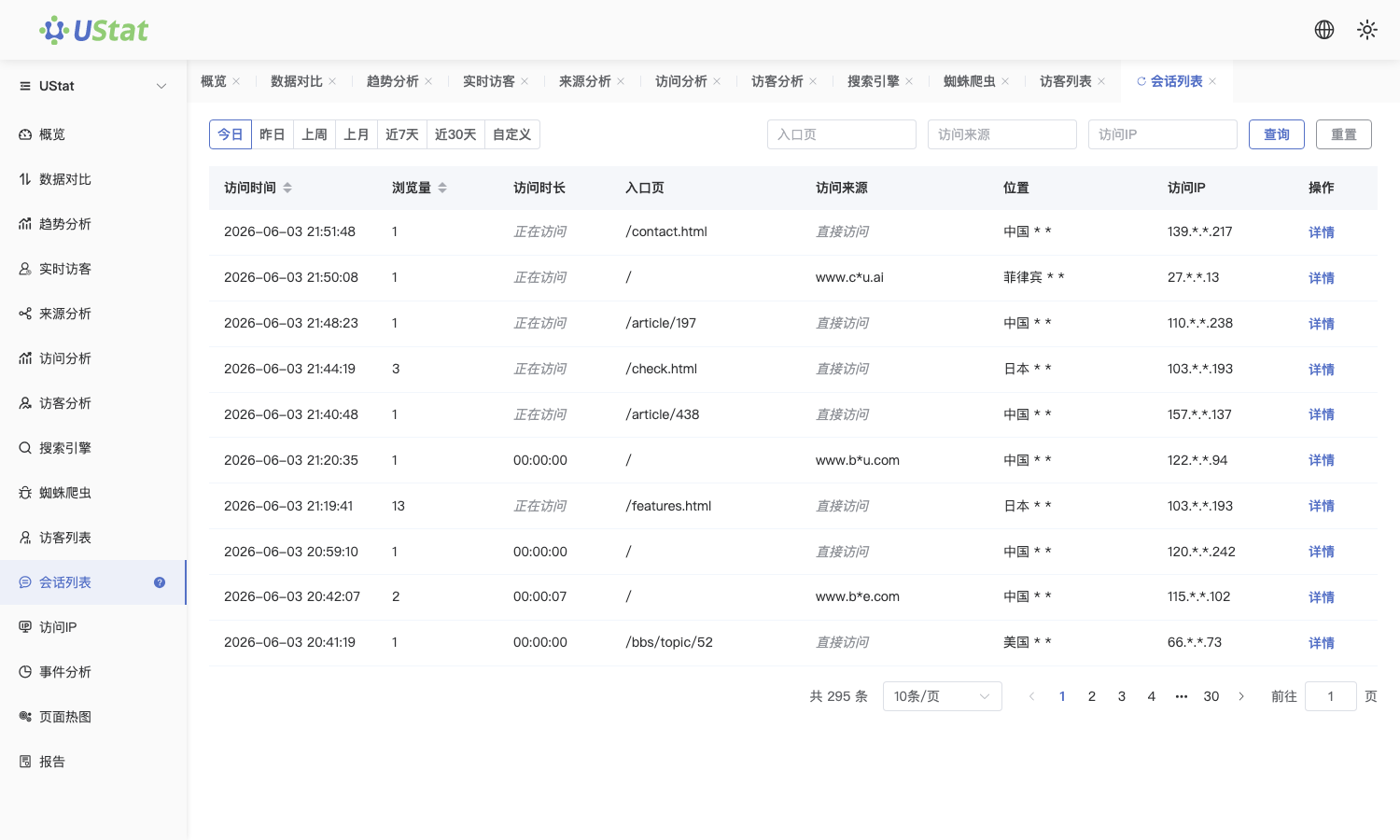Sort by 浏览量 column
Image resolution: width=1400 pixels, height=840 pixels.
(x=442, y=188)
